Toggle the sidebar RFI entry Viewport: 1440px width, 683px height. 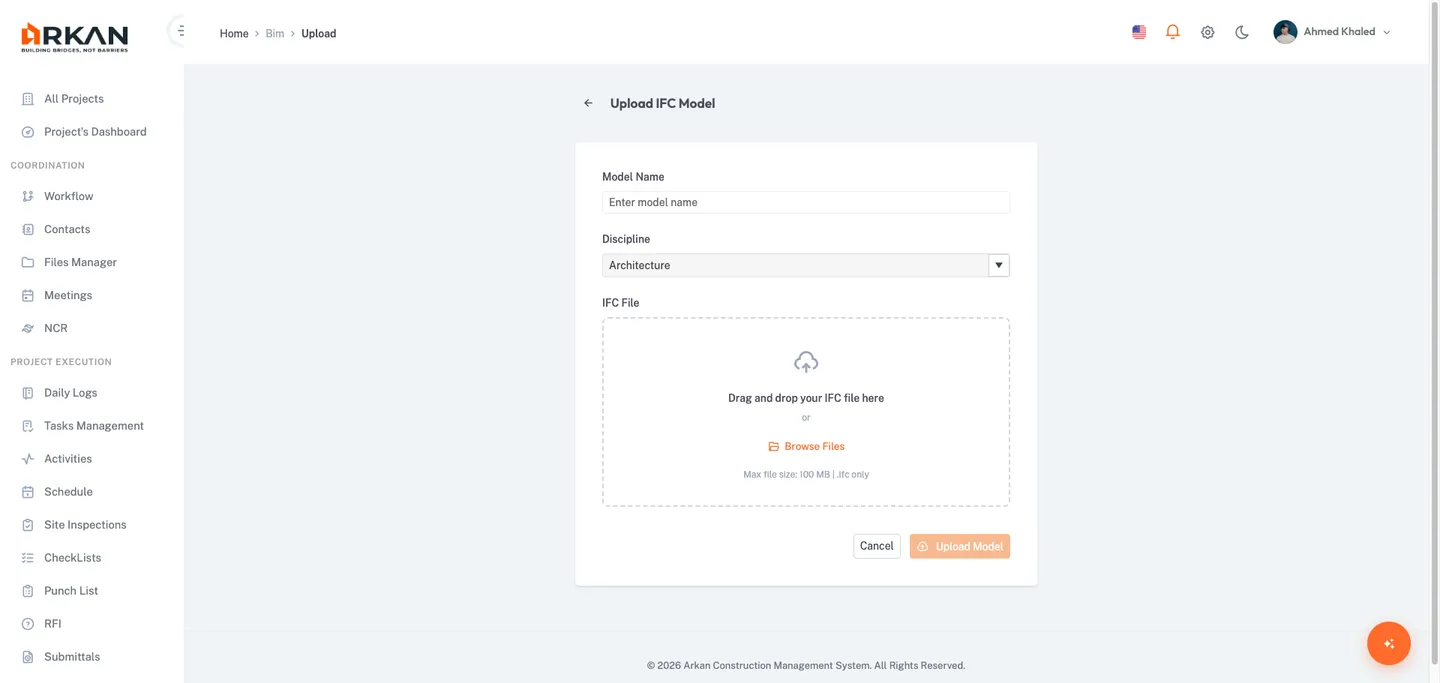(x=51, y=623)
